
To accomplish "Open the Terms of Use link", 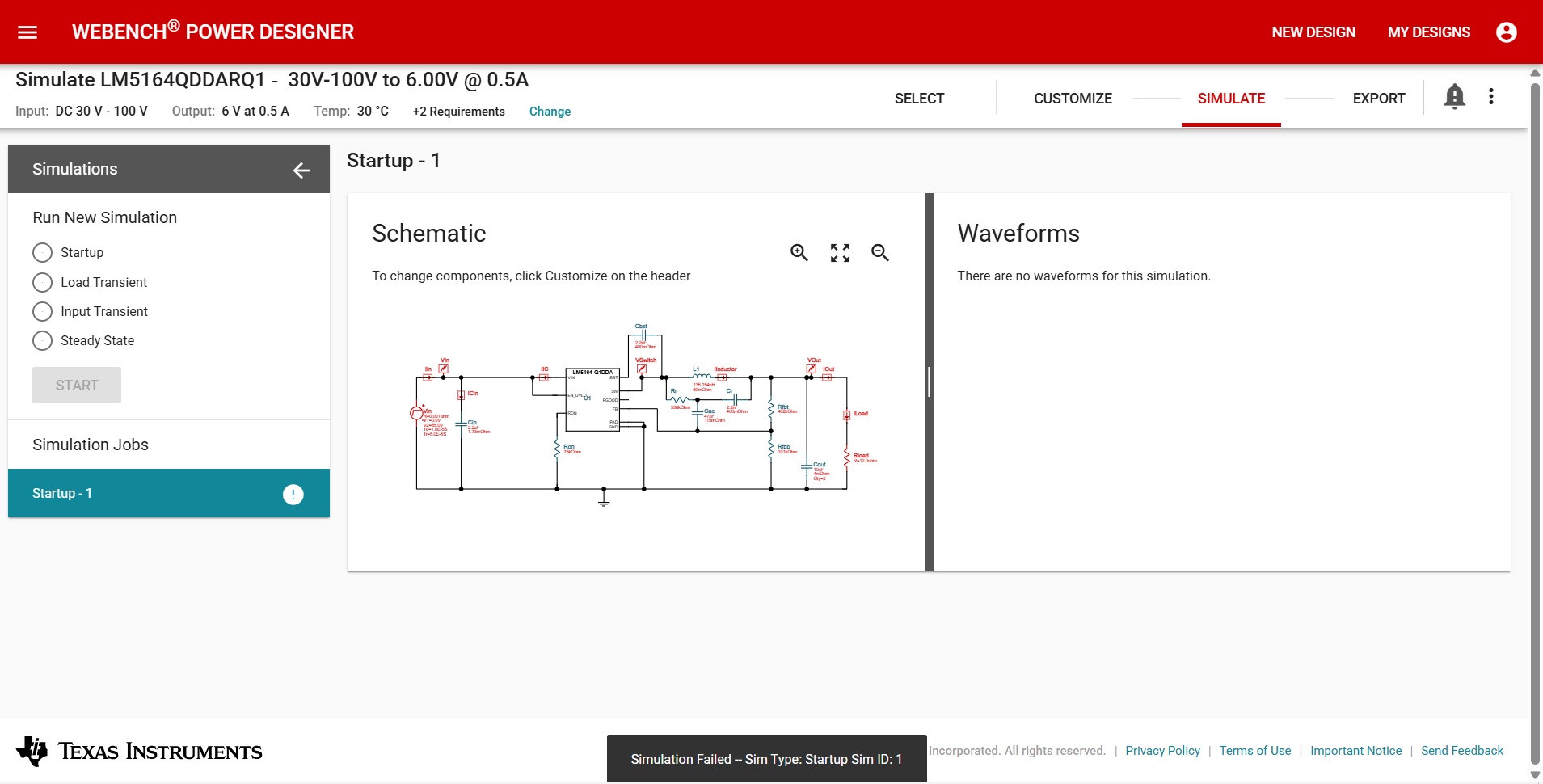I will (1255, 751).
